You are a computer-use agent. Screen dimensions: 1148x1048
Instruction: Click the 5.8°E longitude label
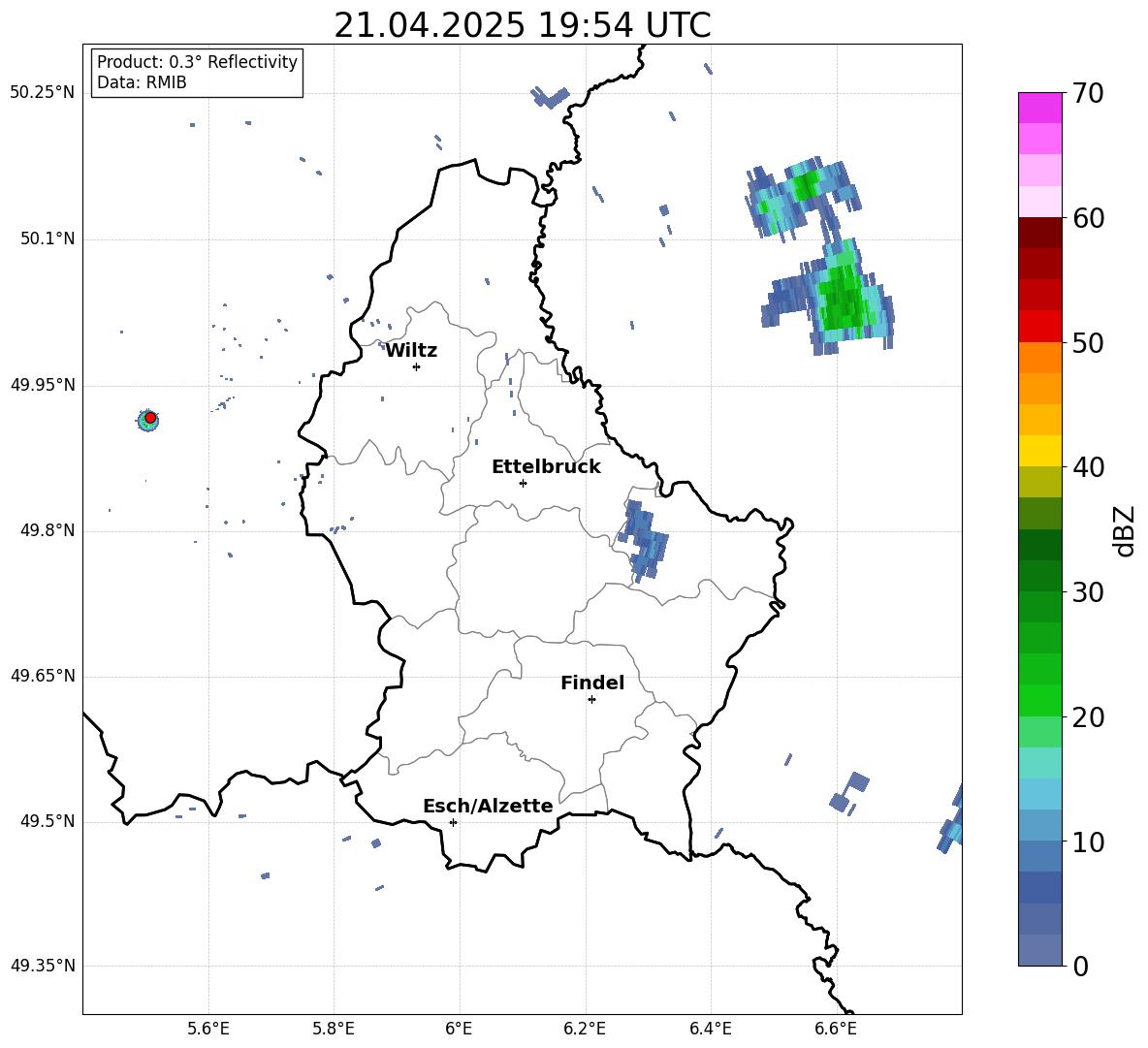334,1029
